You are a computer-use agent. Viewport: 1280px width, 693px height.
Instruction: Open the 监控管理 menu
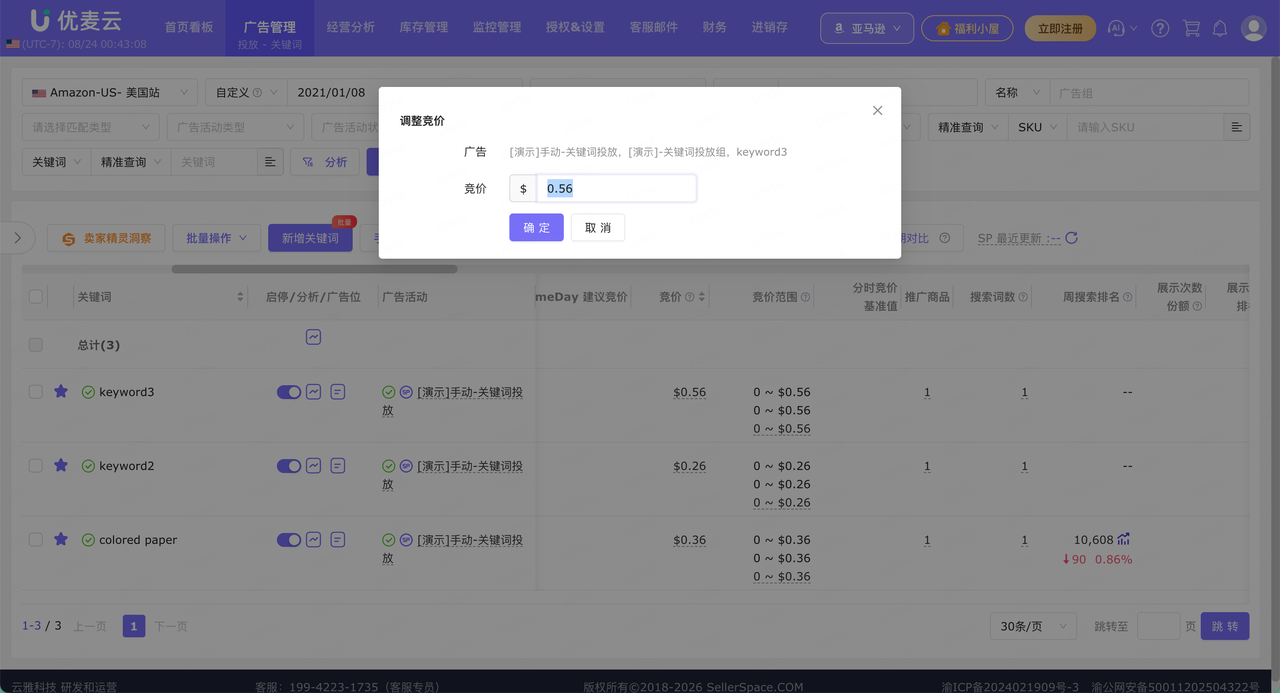click(497, 27)
